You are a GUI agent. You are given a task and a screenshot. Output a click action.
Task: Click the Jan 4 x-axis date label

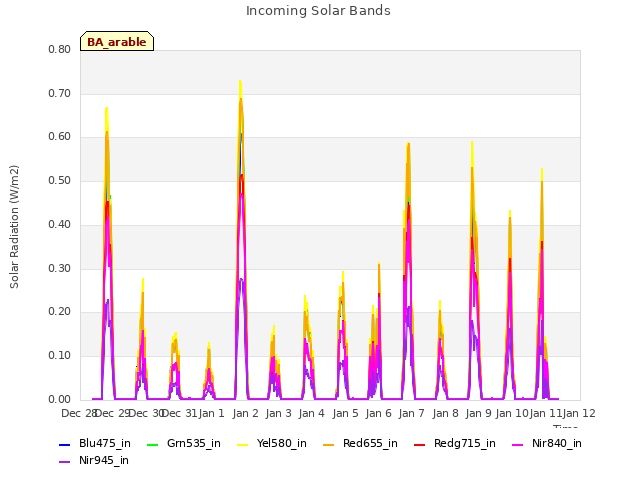point(312,413)
